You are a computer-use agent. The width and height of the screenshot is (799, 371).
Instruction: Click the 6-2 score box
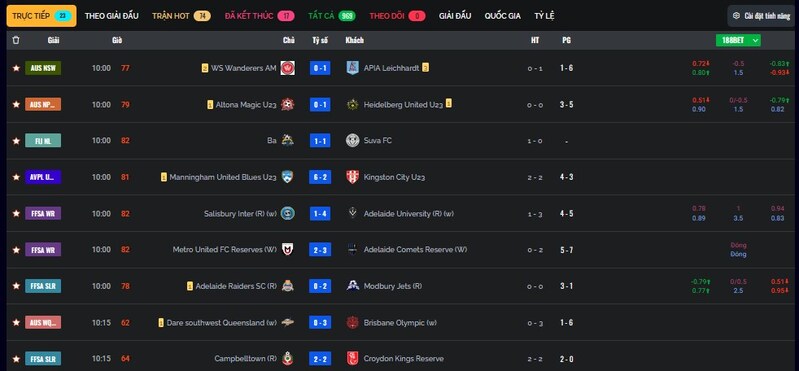click(320, 177)
